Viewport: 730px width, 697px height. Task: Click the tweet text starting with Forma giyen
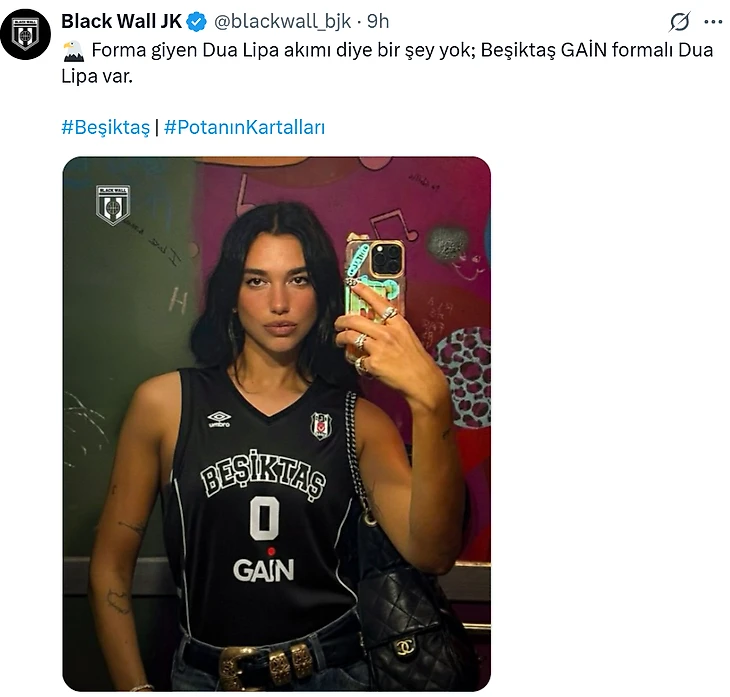387,63
